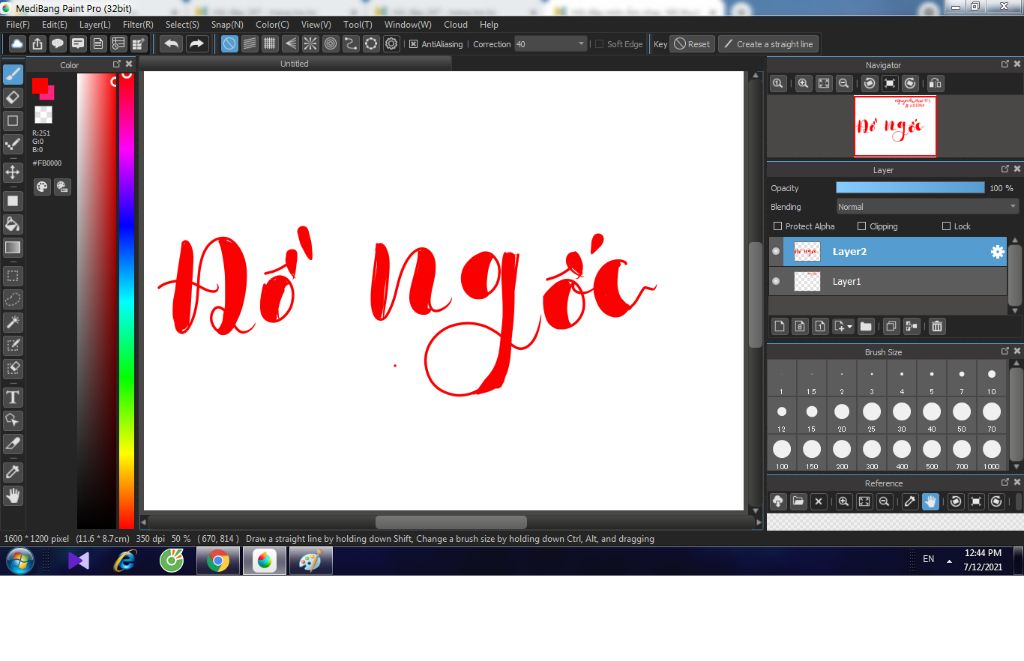
Task: Expand the add-layer dropdown arrow
Action: tap(849, 326)
